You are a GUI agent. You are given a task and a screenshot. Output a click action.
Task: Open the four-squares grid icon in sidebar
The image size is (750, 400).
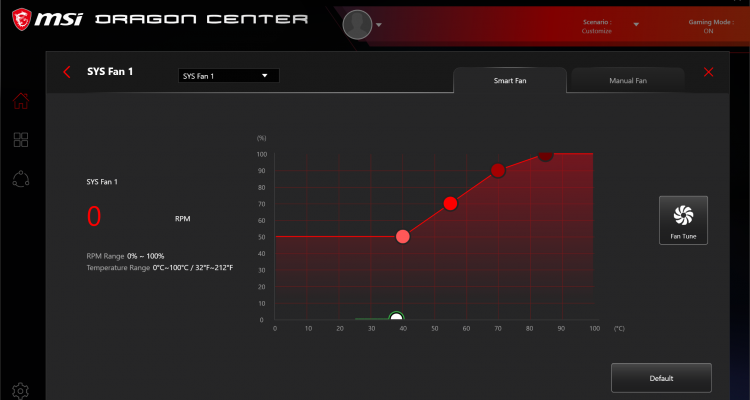tap(21, 140)
